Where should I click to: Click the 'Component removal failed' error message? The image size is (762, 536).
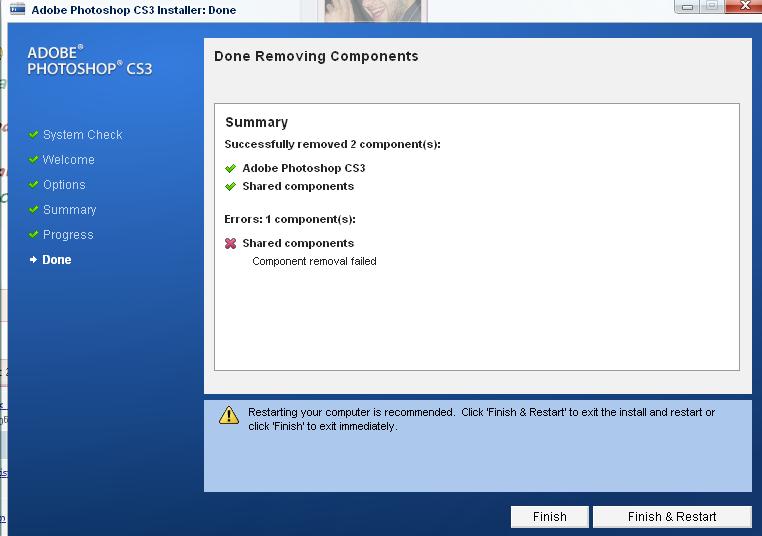coord(314,261)
